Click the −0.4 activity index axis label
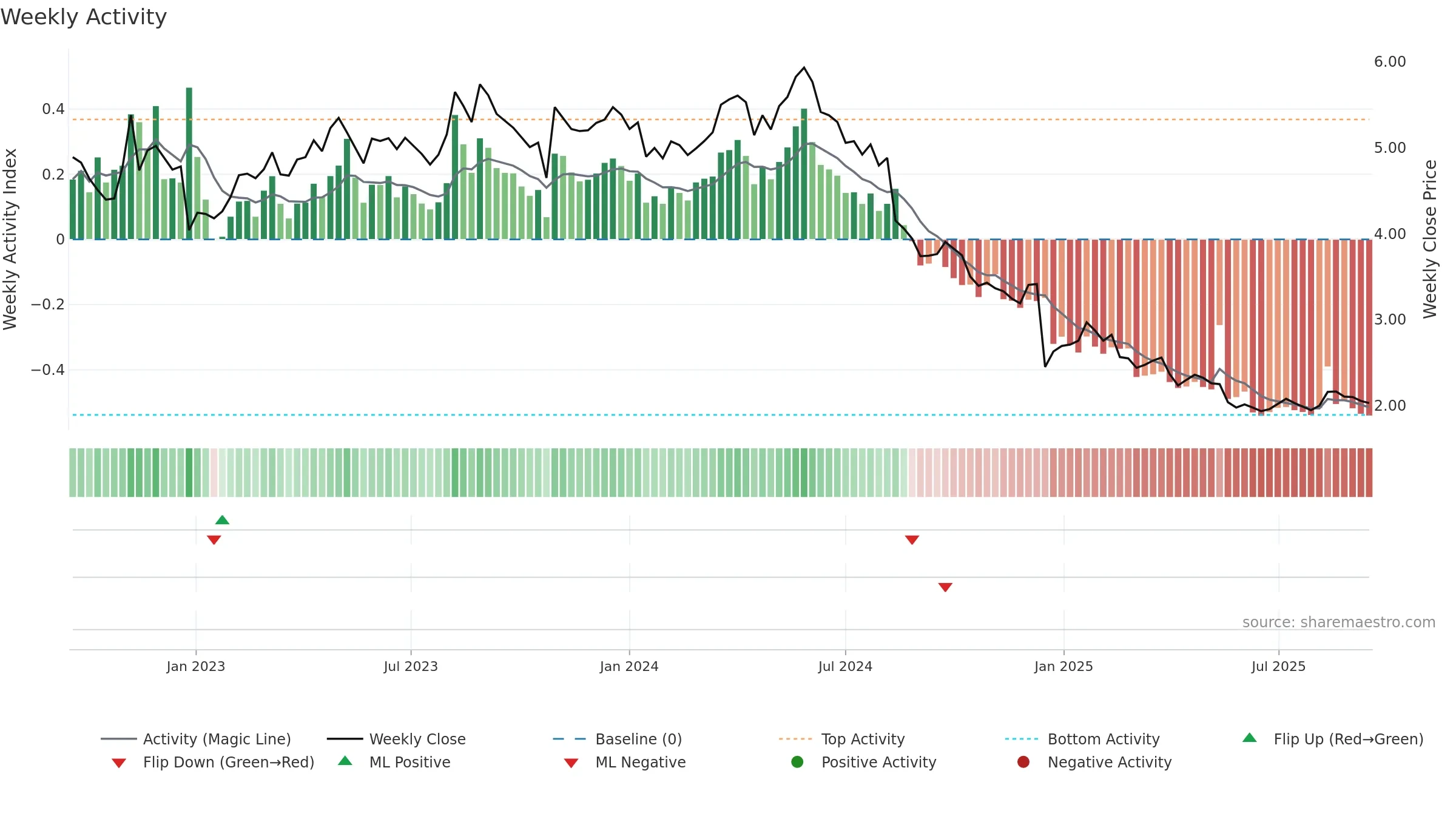Viewport: 1456px width, 819px height. coord(48,369)
